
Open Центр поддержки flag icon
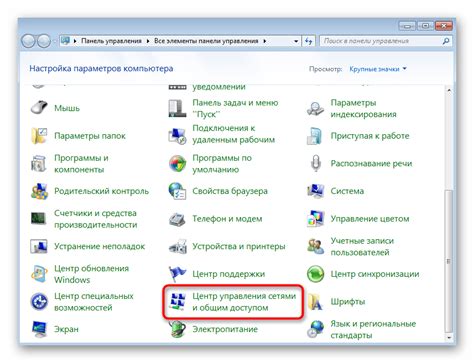pos(177,274)
